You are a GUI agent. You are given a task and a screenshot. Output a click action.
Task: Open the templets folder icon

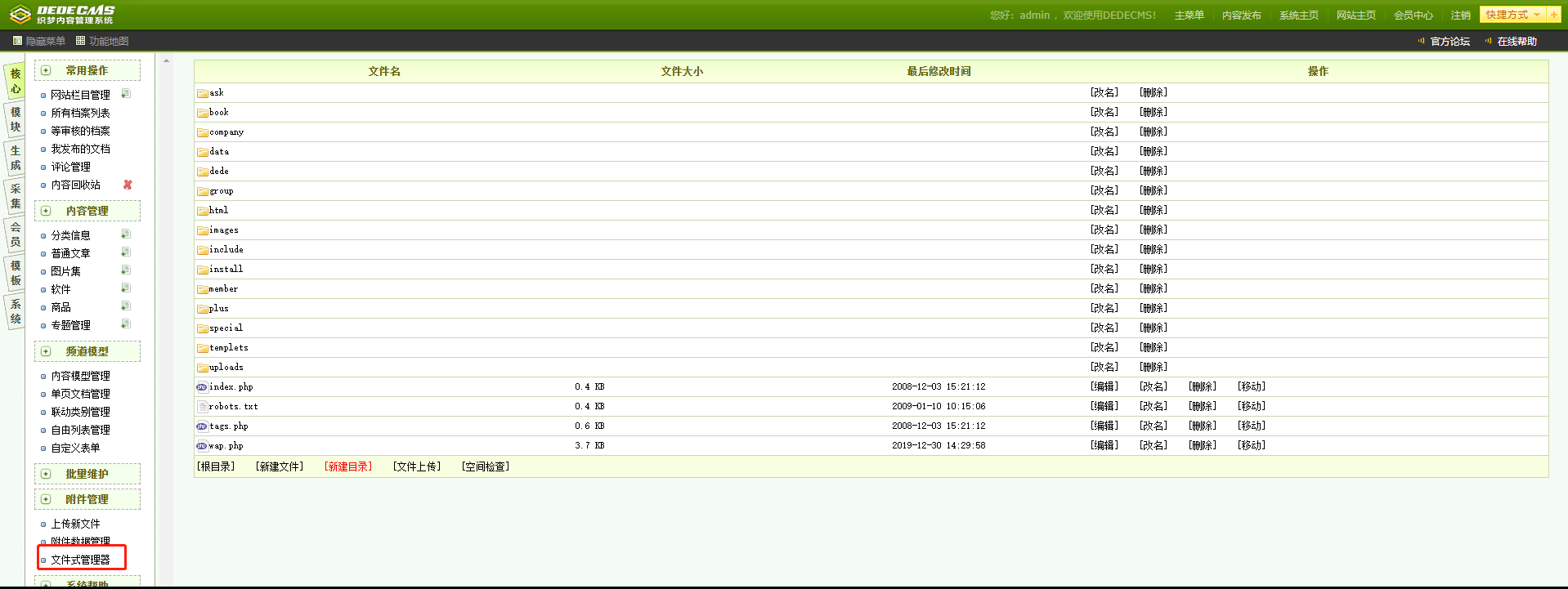tap(203, 348)
